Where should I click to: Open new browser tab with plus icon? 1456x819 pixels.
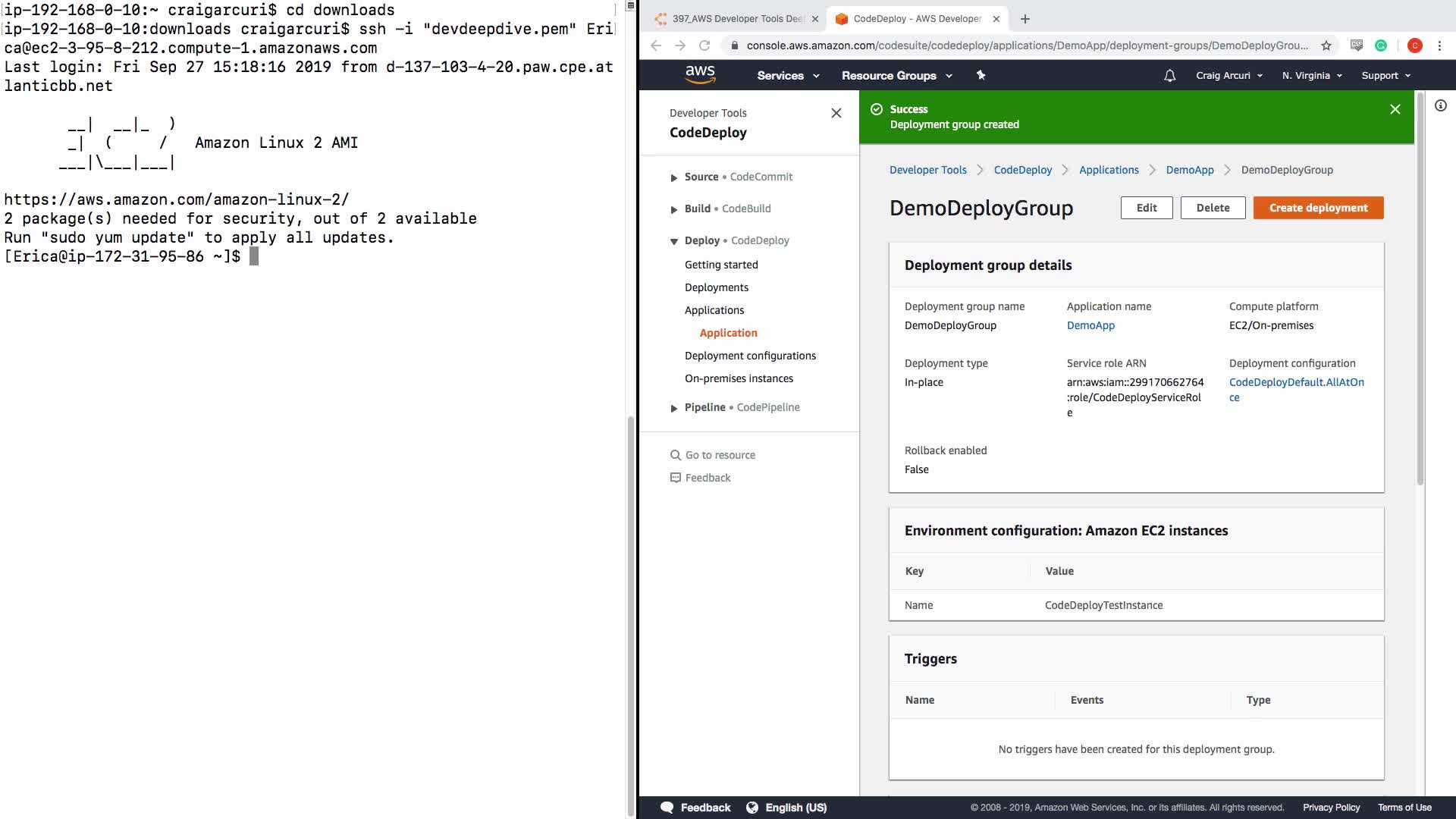pyautogui.click(x=1025, y=19)
